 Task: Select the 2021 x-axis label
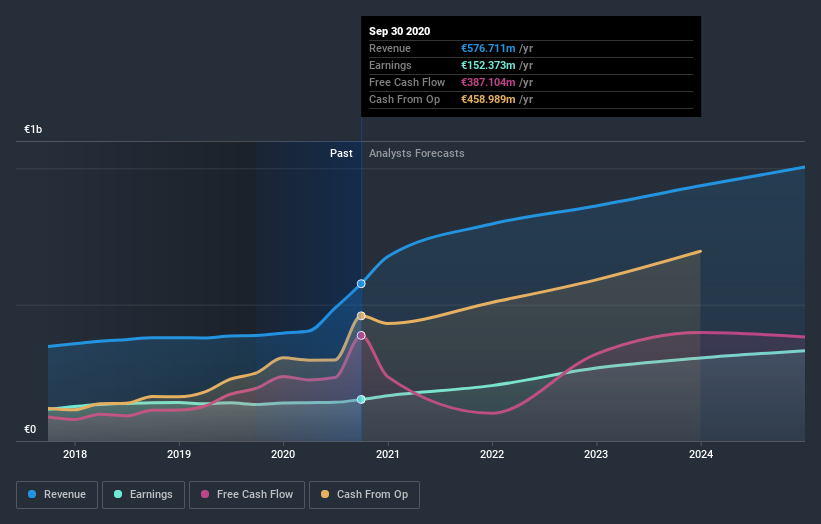(x=387, y=454)
